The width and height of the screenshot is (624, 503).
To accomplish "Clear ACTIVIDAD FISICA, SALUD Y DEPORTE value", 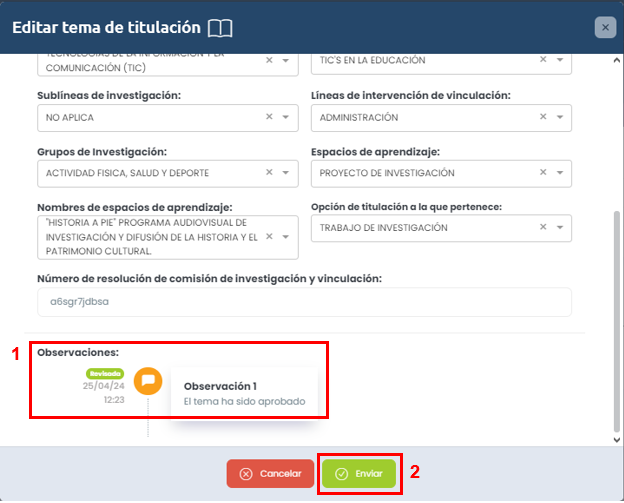I will click(x=269, y=173).
